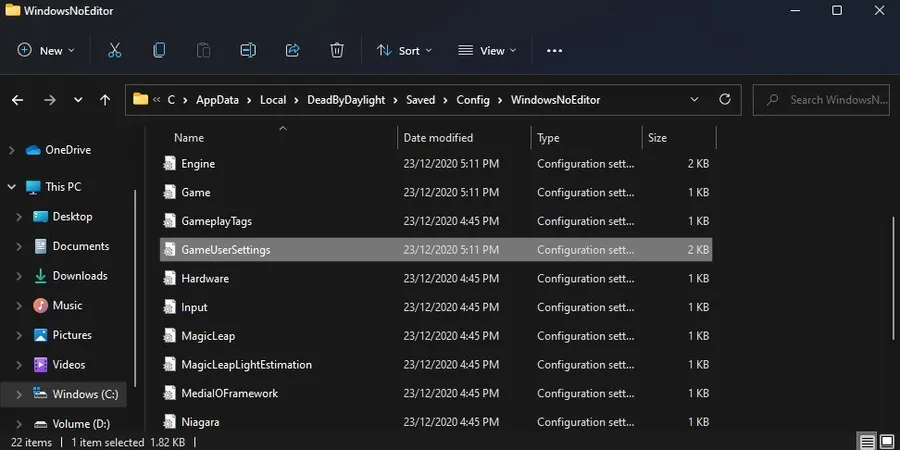This screenshot has height=450, width=900.
Task: Click the Cut scissors icon
Action: click(x=115, y=51)
